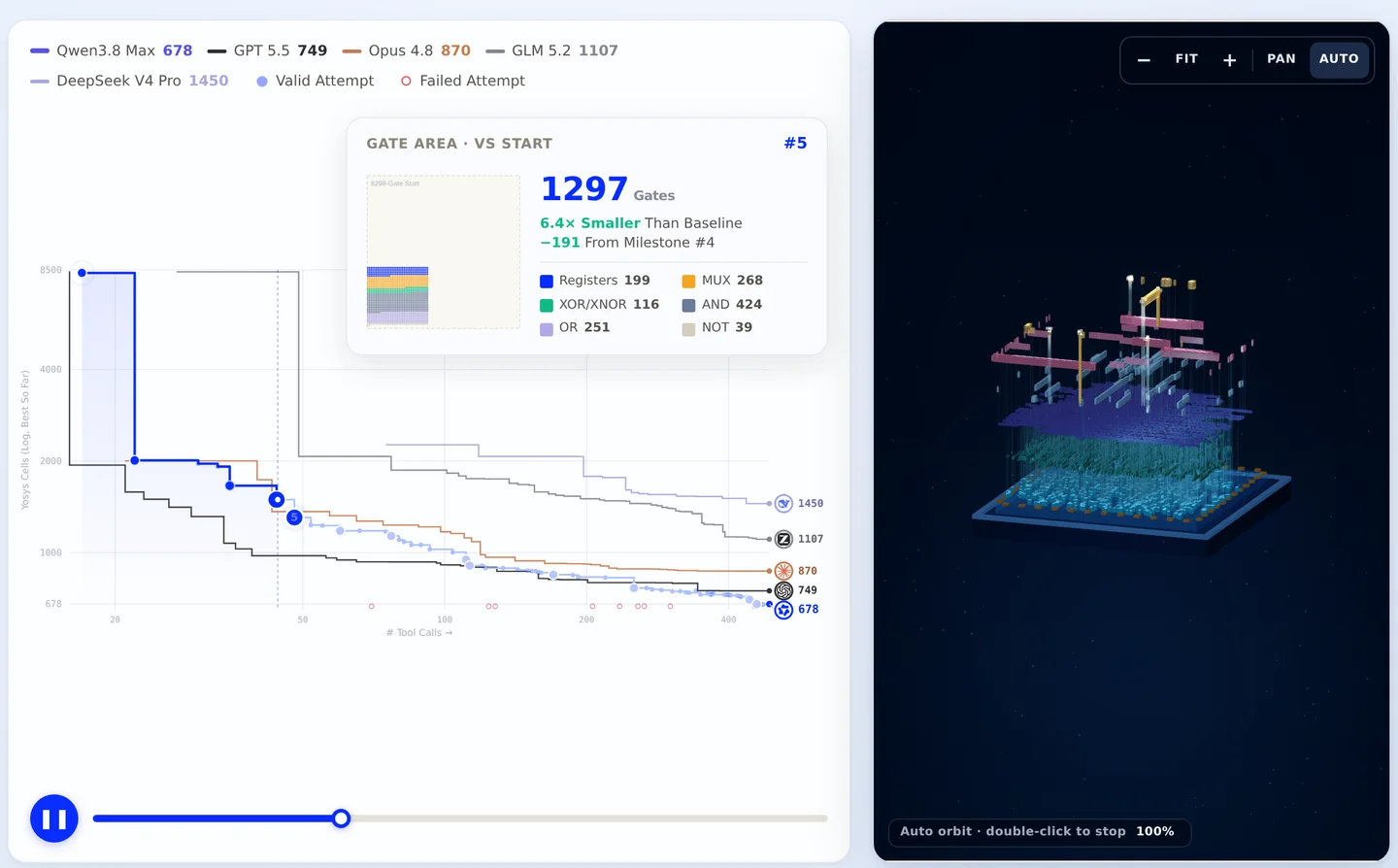Viewport: 1398px width, 868px height.
Task: Toggle DeepSeek V4 Pro legend entry
Action: [x=129, y=81]
